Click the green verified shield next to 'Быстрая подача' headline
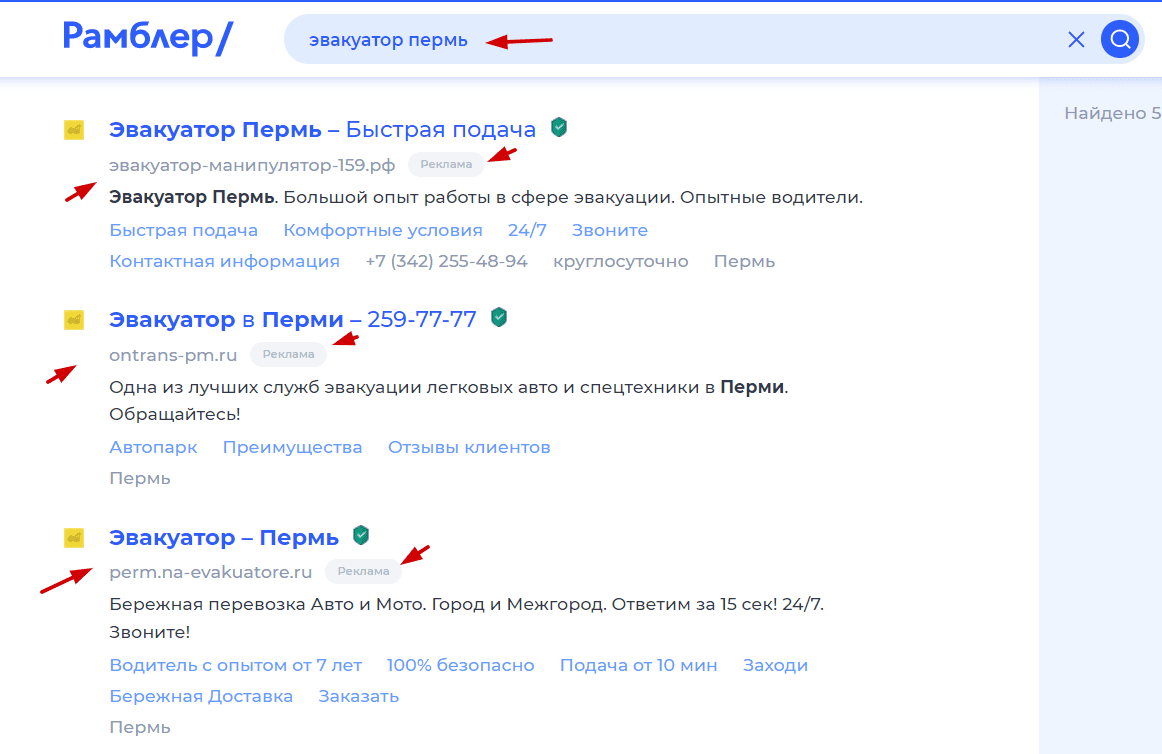This screenshot has height=754, width=1162. click(x=558, y=127)
